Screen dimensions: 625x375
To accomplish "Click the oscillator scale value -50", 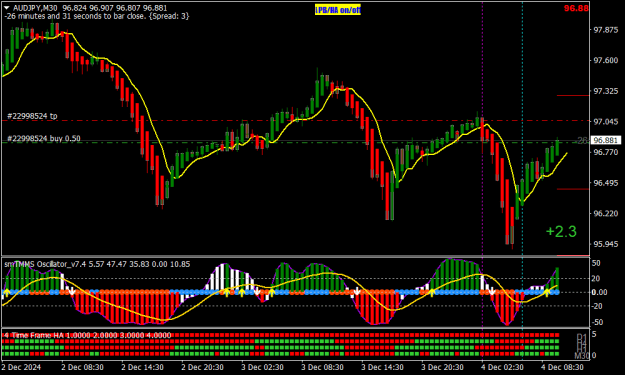I will pos(597,322).
